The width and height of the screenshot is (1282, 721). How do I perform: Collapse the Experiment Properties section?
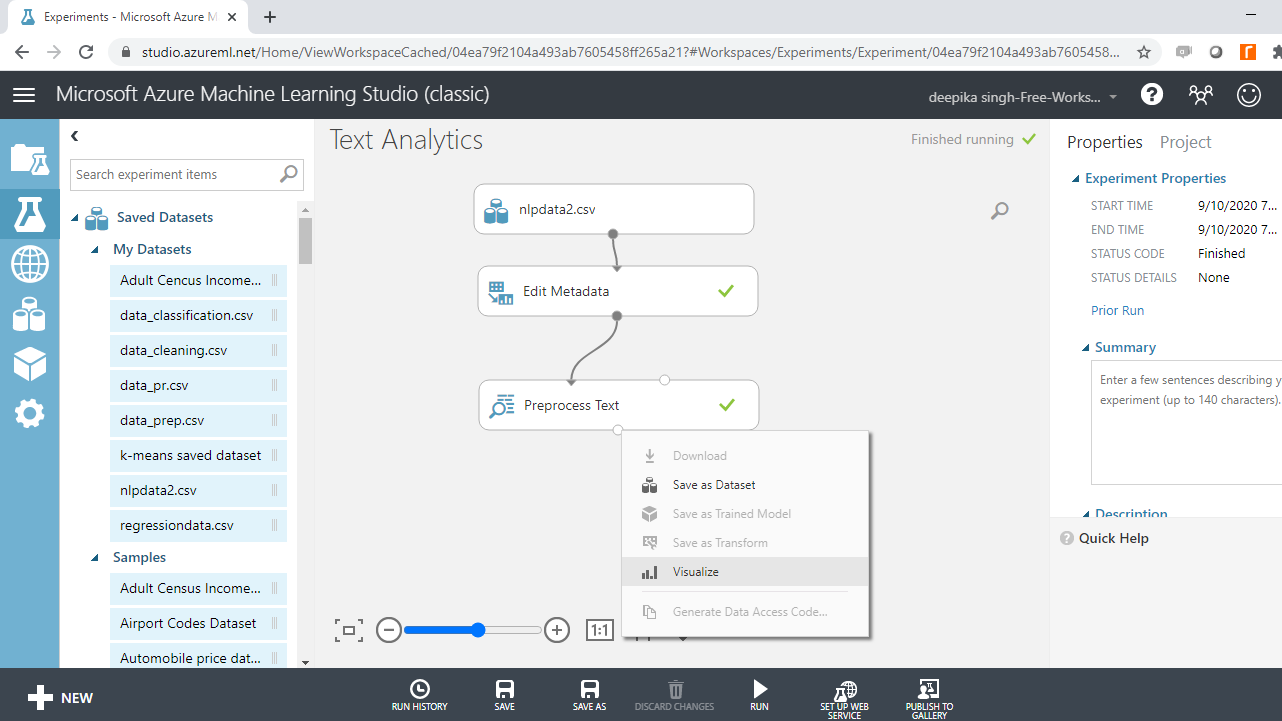tap(1076, 179)
